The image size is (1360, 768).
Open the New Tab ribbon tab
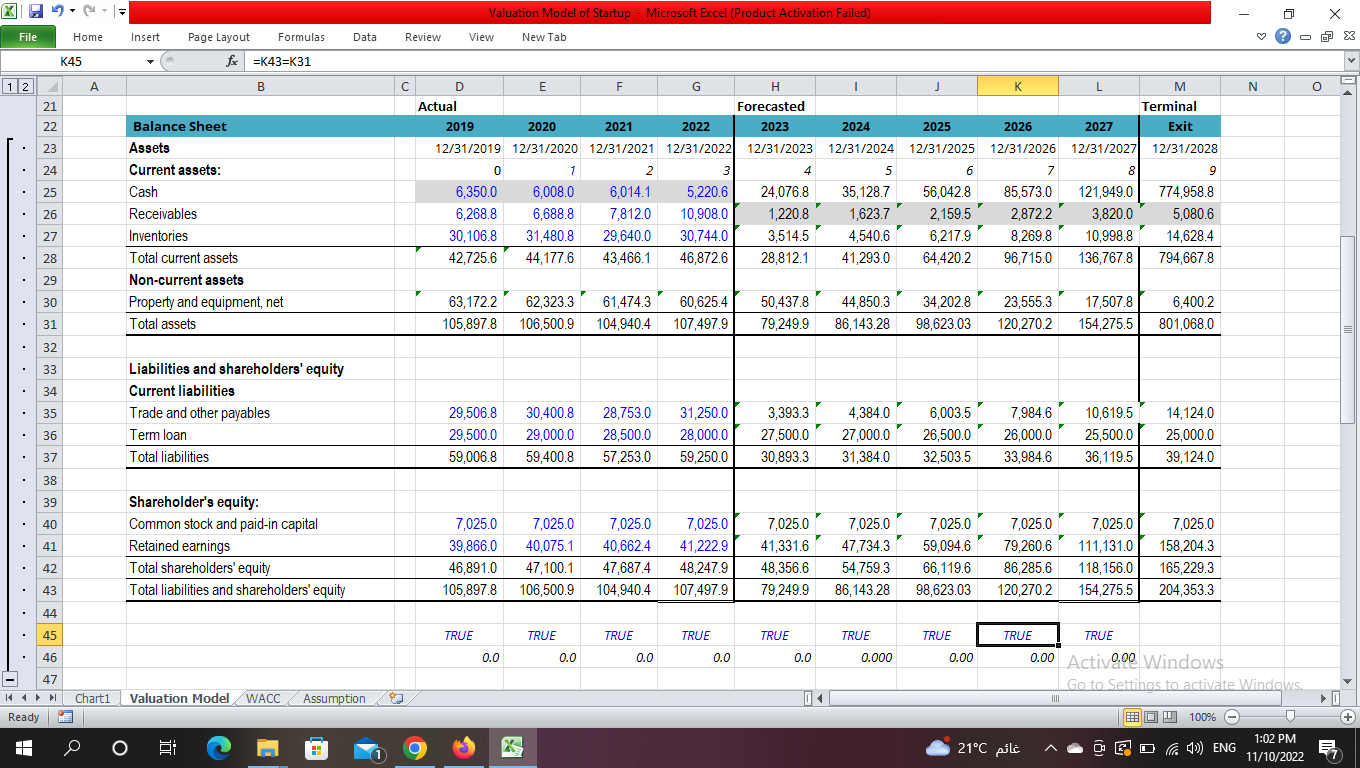pos(544,37)
